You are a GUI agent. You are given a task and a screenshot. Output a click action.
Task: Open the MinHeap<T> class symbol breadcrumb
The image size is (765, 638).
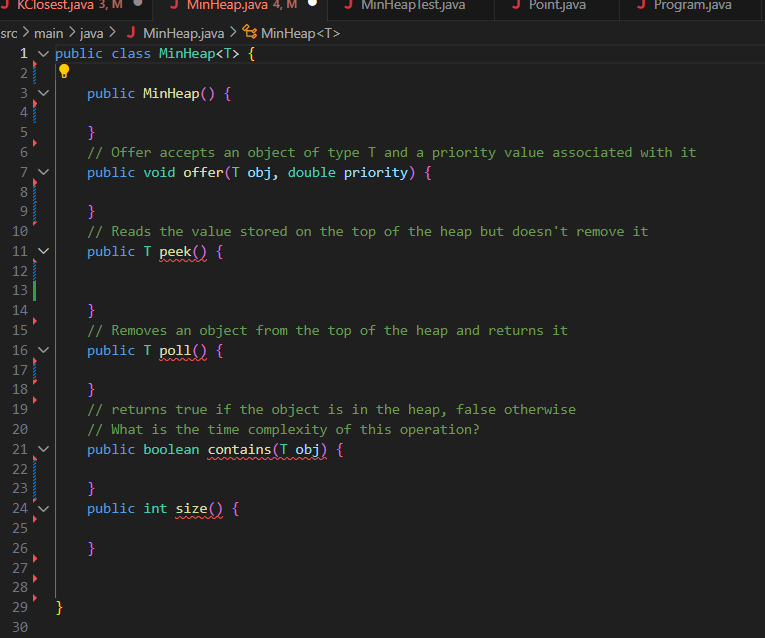point(300,33)
